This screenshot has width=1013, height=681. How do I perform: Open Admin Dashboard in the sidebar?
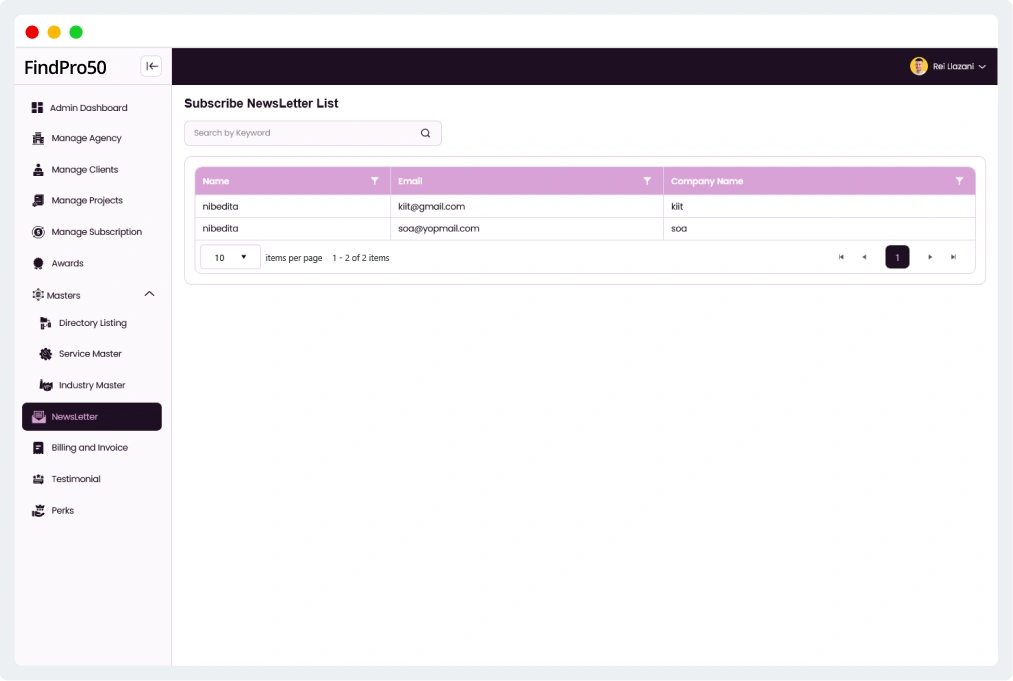[x=88, y=108]
